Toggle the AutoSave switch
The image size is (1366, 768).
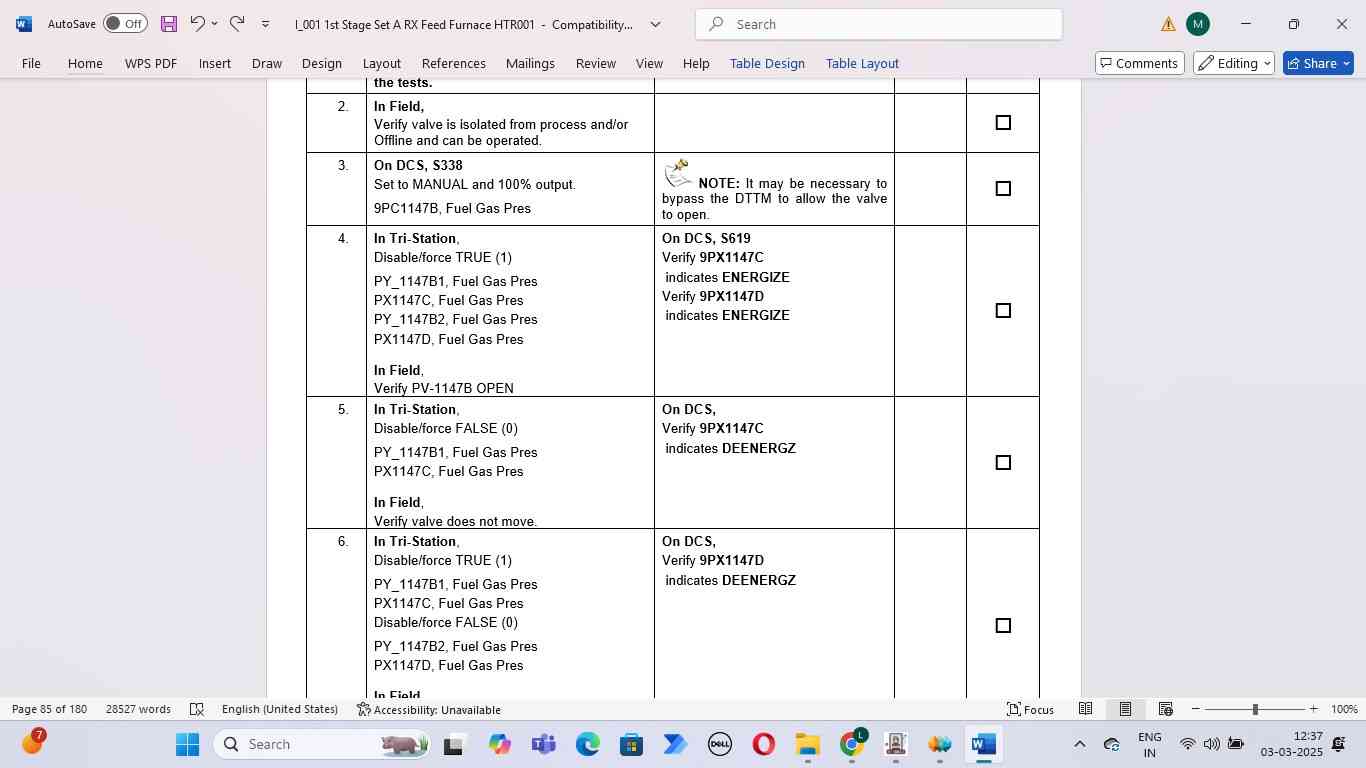(x=125, y=24)
